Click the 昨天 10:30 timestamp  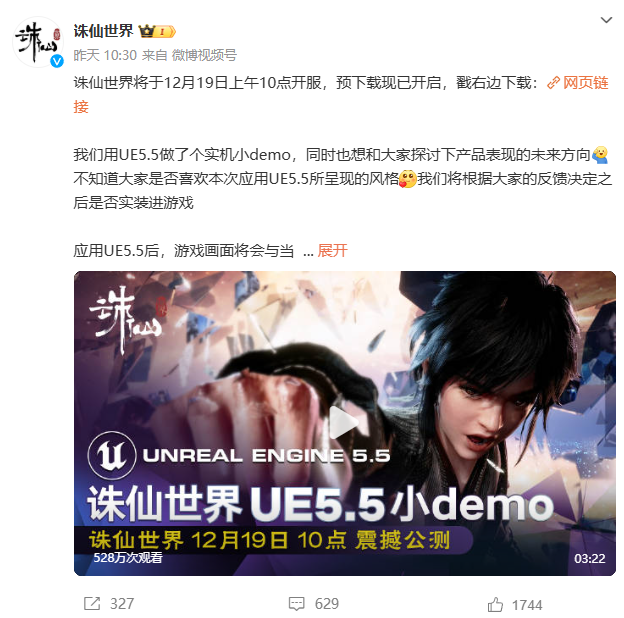coord(105,55)
